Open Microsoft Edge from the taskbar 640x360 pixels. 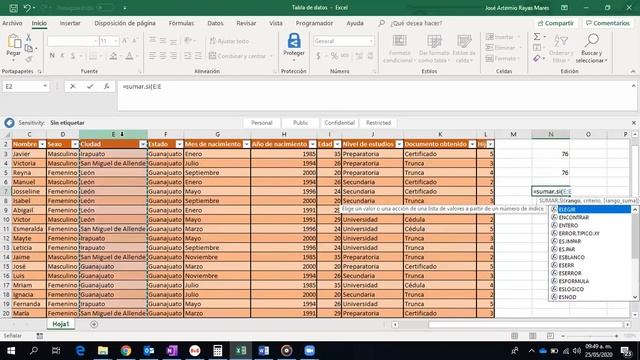80,351
